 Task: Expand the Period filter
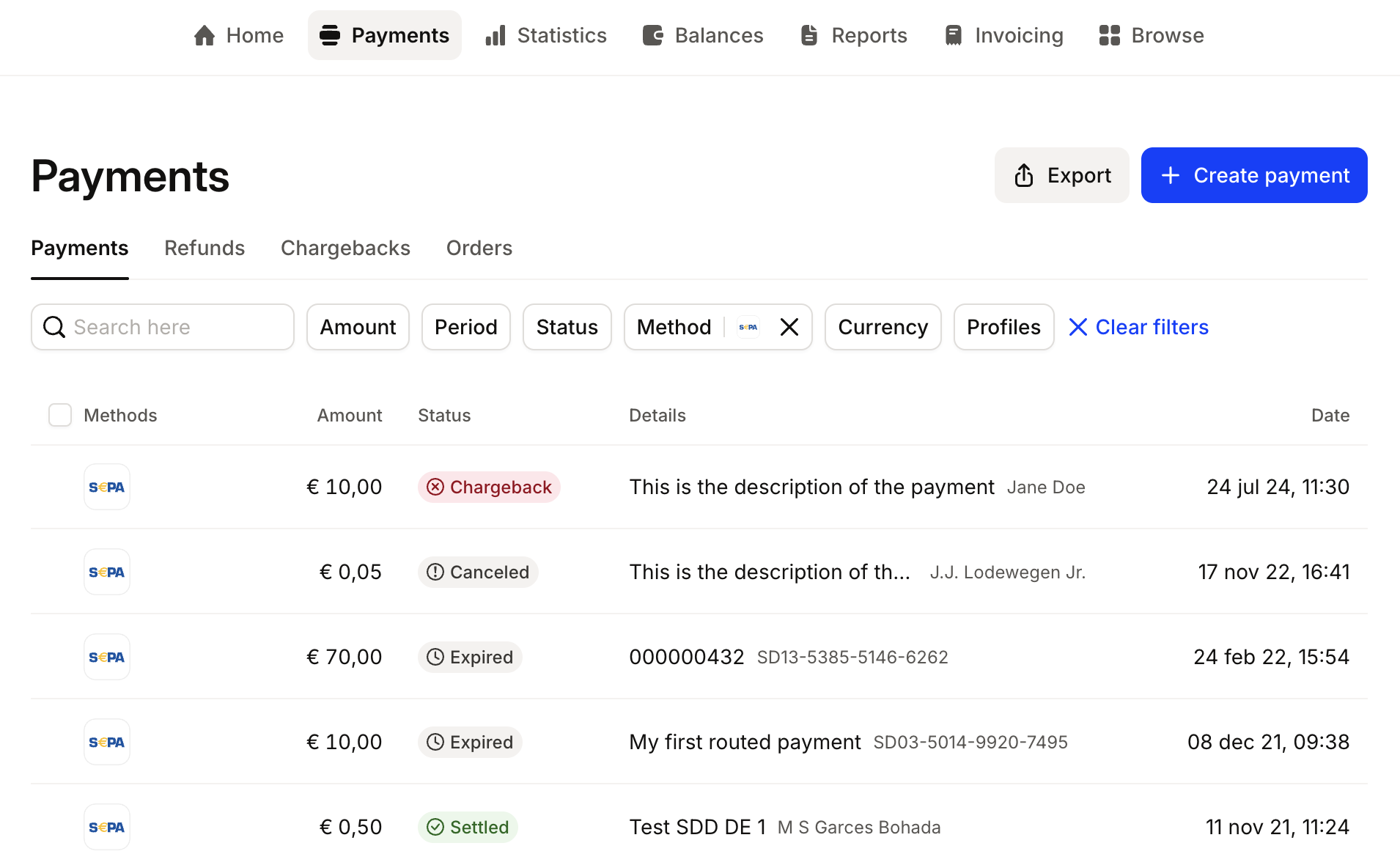pos(465,327)
